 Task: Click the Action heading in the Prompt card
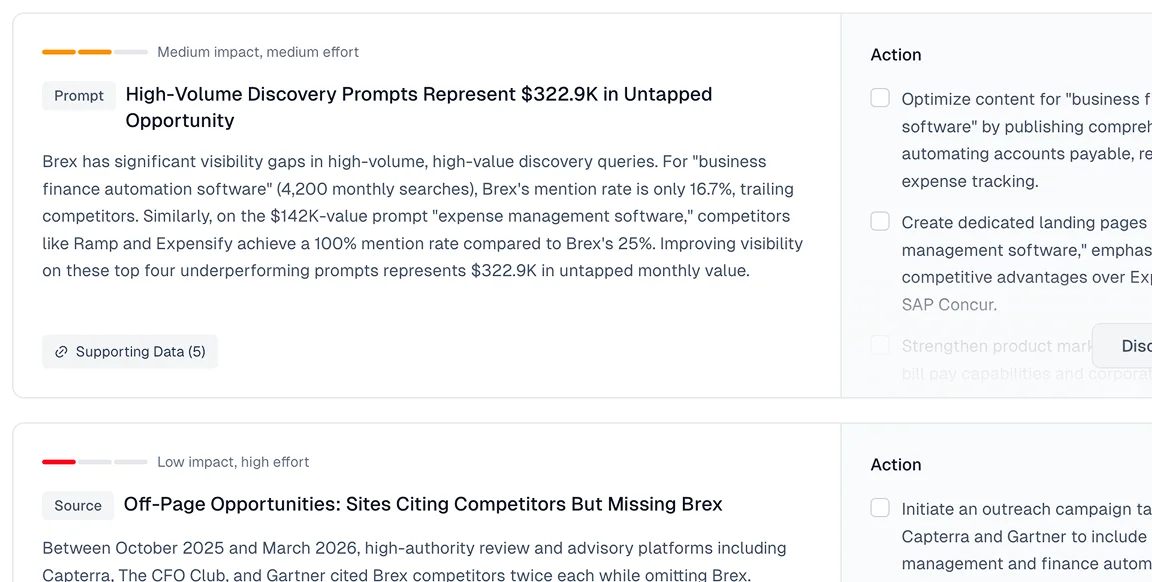(896, 55)
